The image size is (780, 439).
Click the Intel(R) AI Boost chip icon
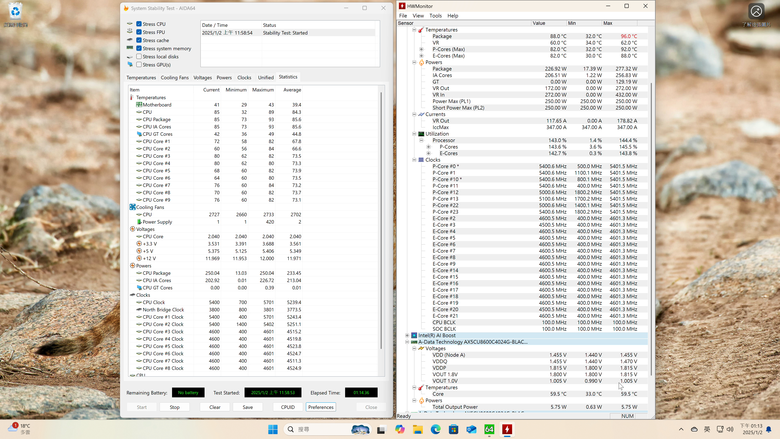[414, 336]
